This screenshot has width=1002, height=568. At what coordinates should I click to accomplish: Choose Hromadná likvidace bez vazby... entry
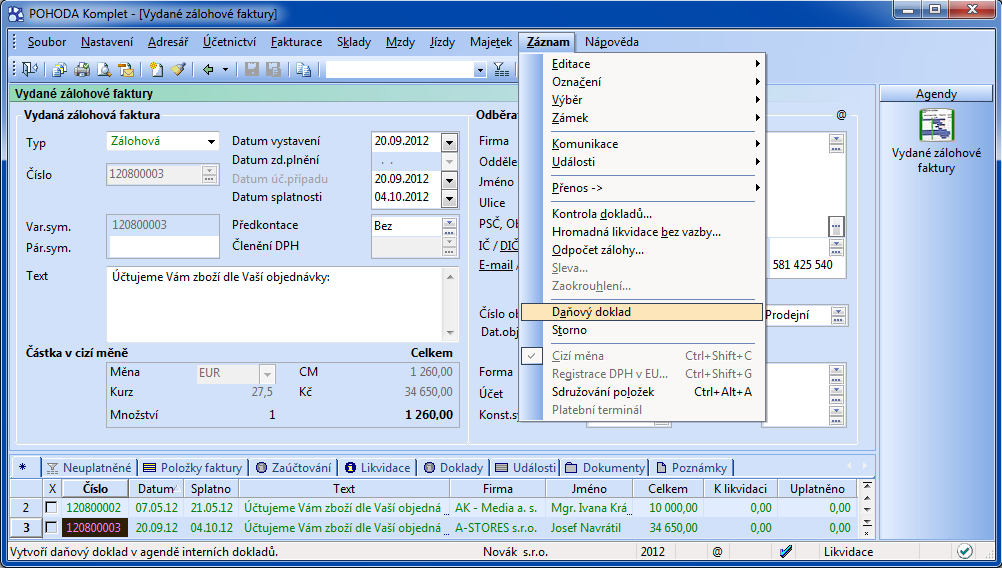[642, 233]
